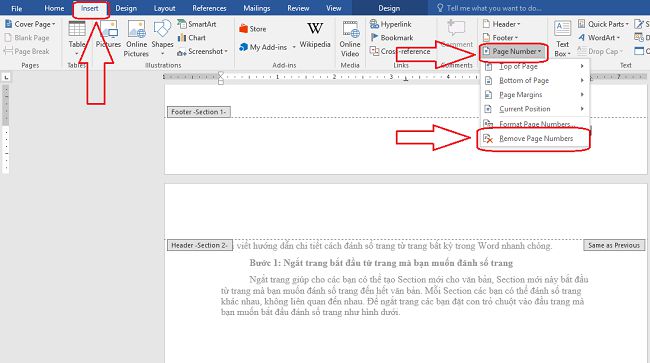This screenshot has height=363, width=650.
Task: Open the View tab
Action: pyautogui.click(x=333, y=8)
